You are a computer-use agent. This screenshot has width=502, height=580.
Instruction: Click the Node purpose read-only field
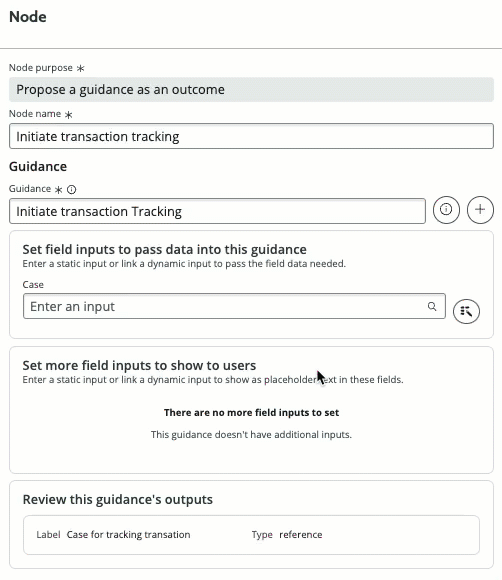251,90
